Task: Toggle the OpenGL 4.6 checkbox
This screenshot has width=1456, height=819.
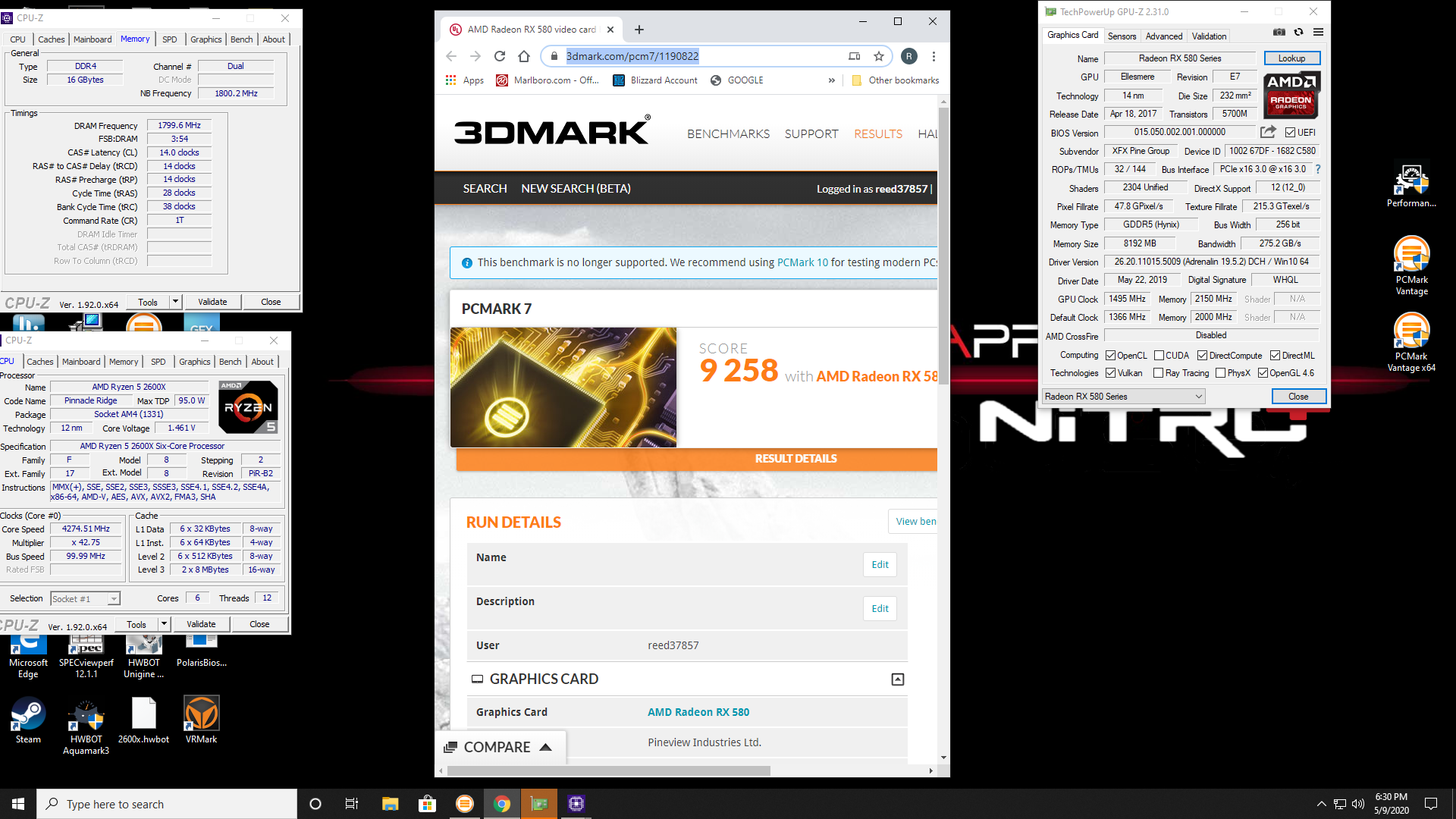Action: (1263, 373)
